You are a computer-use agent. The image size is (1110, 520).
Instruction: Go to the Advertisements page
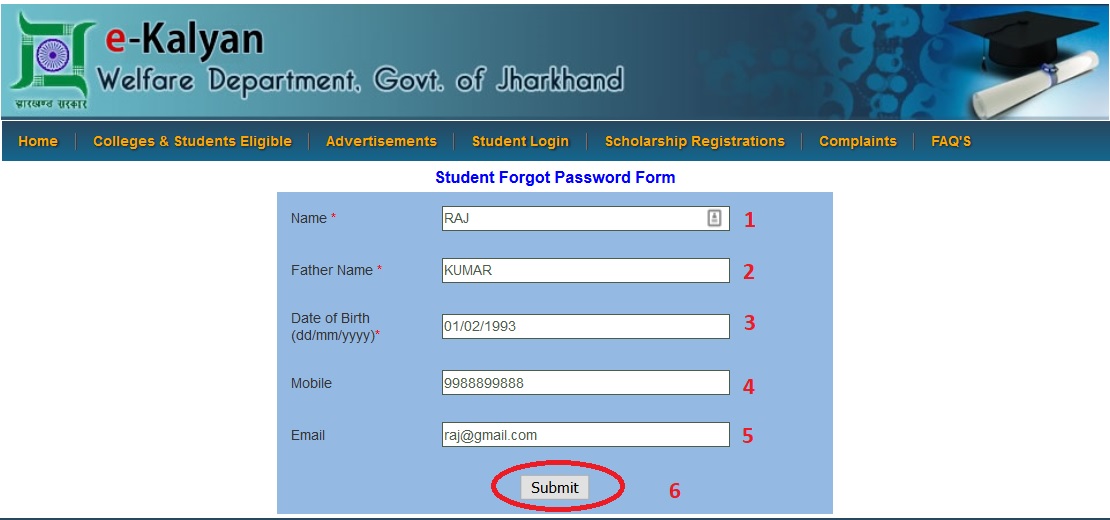coord(382,141)
